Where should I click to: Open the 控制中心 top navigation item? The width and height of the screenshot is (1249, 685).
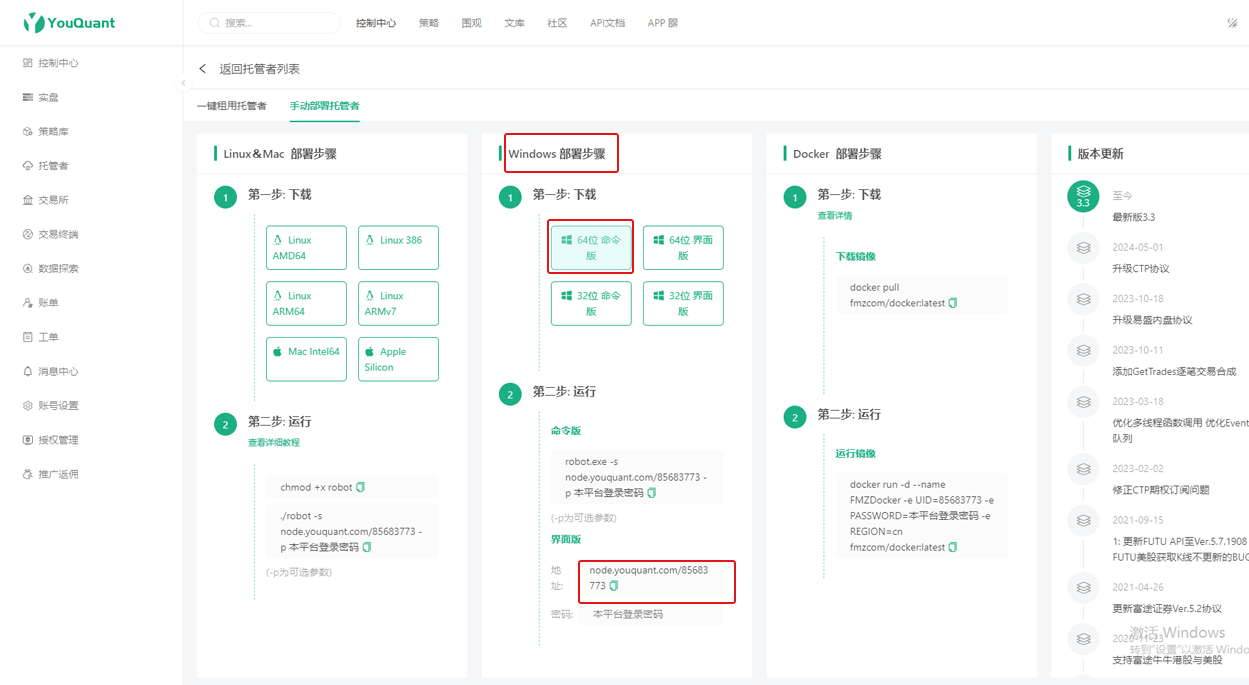pos(376,23)
